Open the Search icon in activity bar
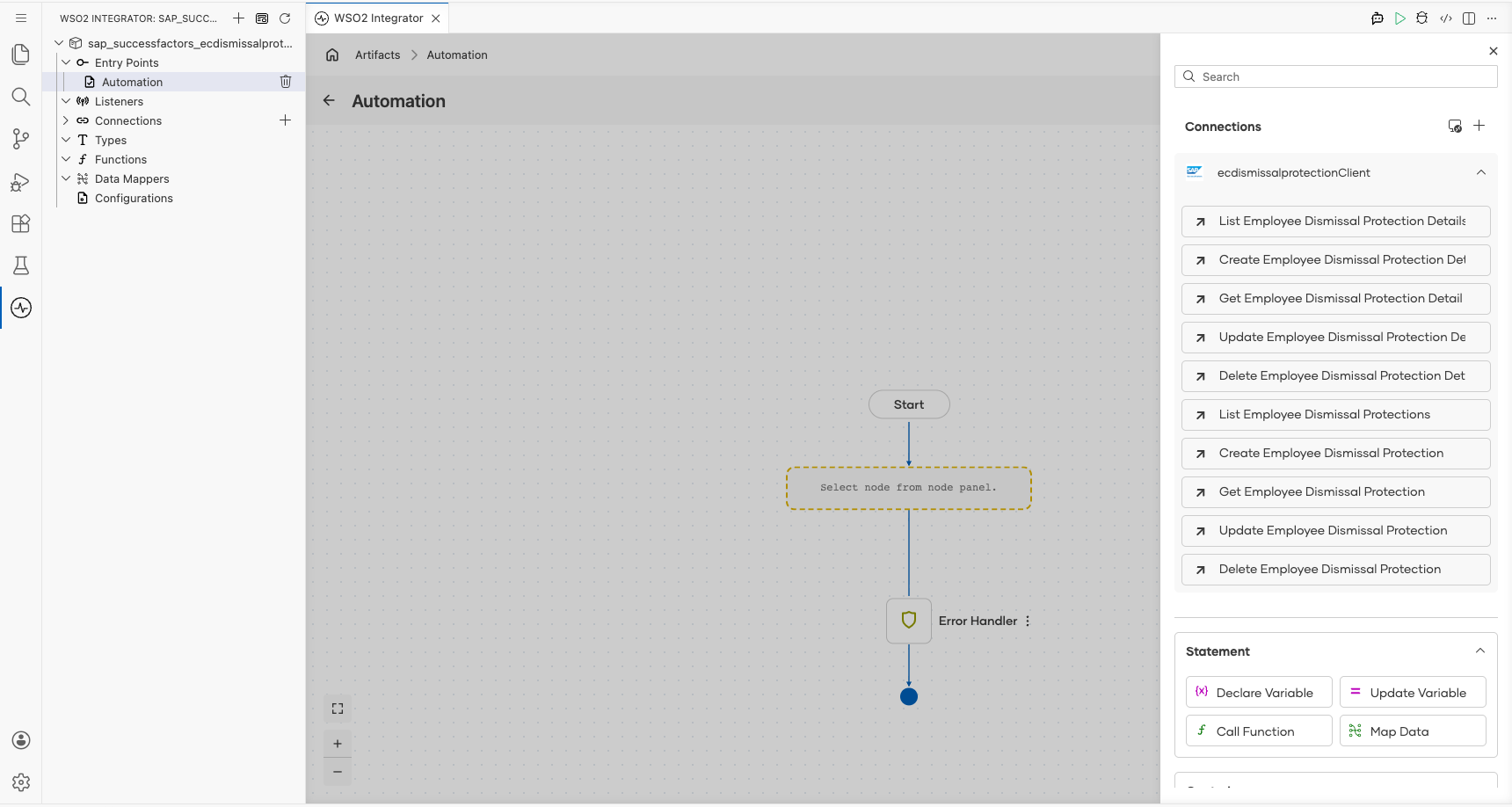The height and width of the screenshot is (807, 1512). pyautogui.click(x=21, y=97)
